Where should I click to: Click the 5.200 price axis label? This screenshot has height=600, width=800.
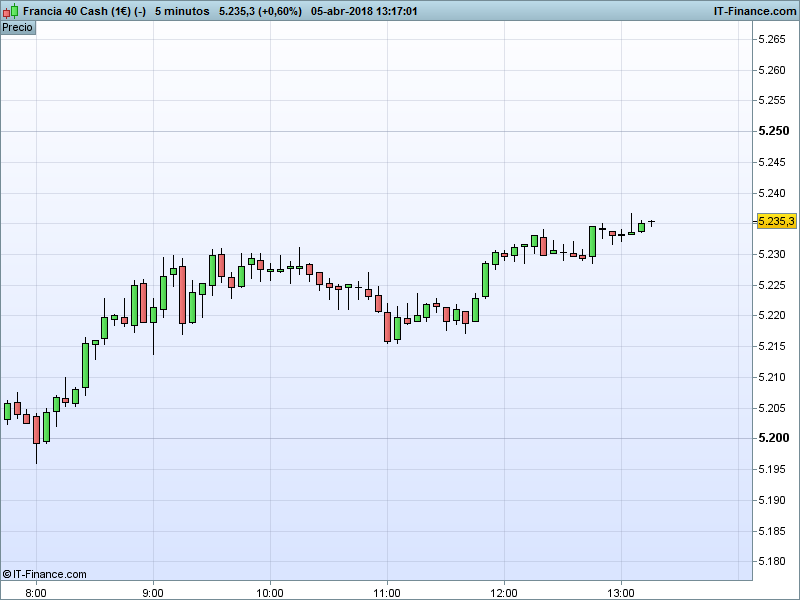pyautogui.click(x=773, y=438)
